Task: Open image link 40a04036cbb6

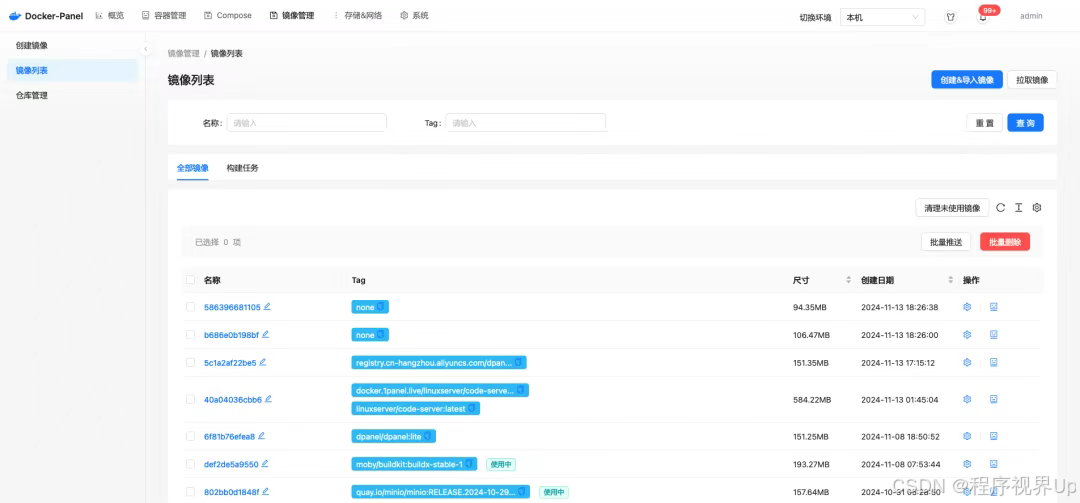Action: click(233, 399)
